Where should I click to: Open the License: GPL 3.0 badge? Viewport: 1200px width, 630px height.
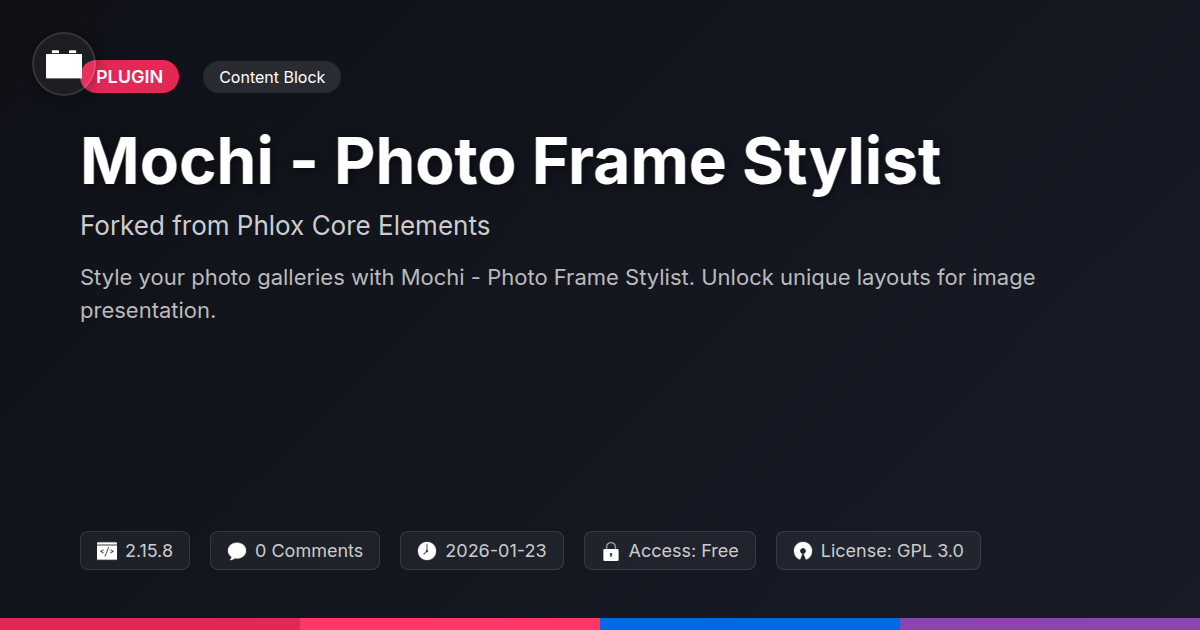click(x=878, y=551)
